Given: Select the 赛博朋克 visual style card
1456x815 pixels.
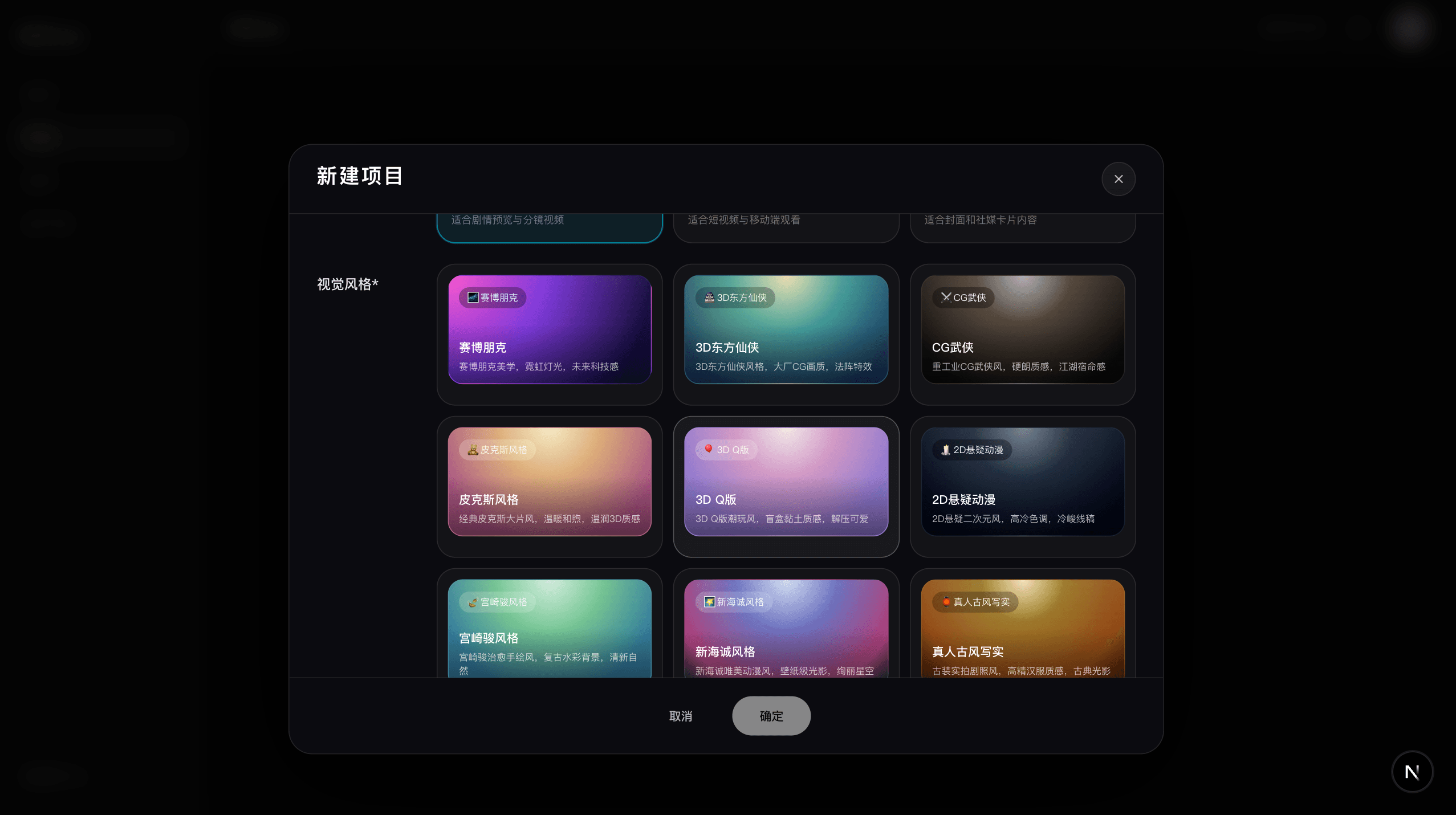Looking at the screenshot, I should pos(550,335).
